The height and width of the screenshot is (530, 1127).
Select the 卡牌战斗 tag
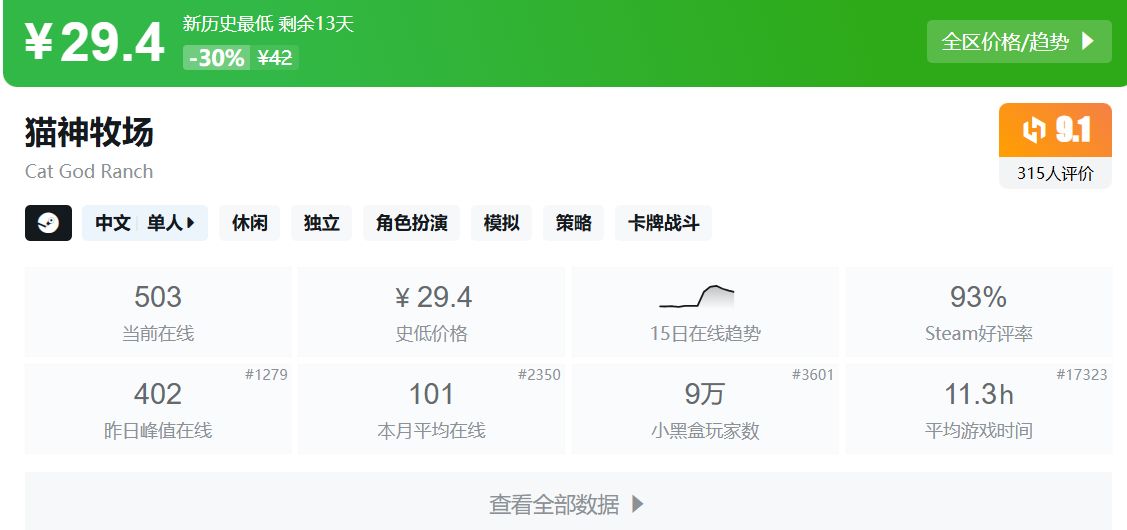tap(663, 223)
